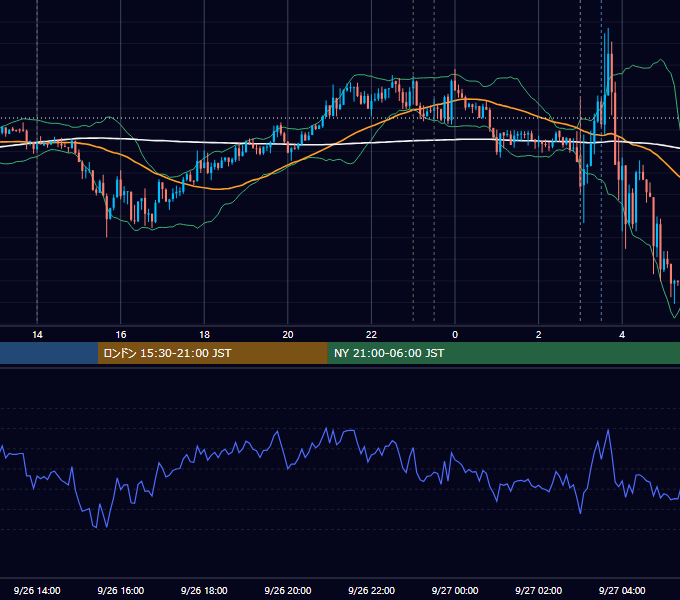Click the blue session bar before London

[x=49, y=353]
